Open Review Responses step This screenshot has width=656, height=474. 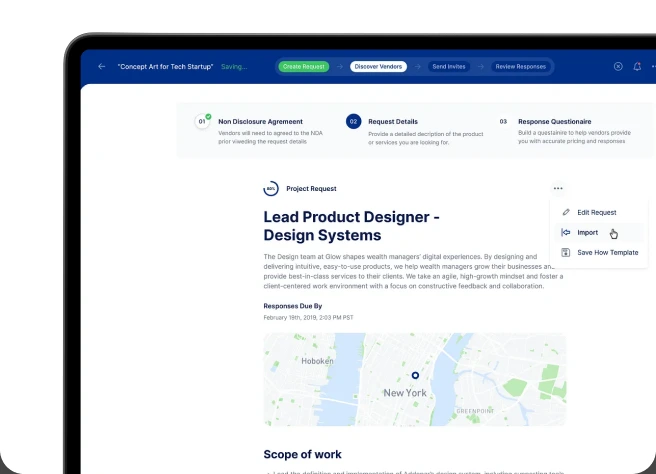tap(521, 67)
